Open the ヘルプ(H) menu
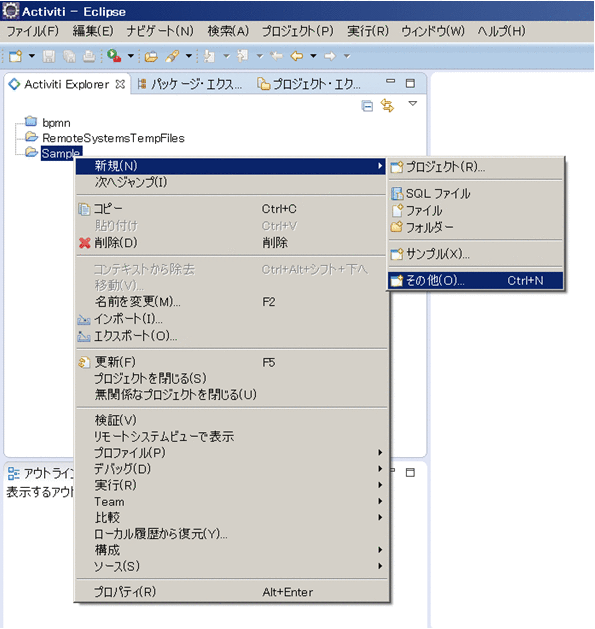 pyautogui.click(x=501, y=31)
